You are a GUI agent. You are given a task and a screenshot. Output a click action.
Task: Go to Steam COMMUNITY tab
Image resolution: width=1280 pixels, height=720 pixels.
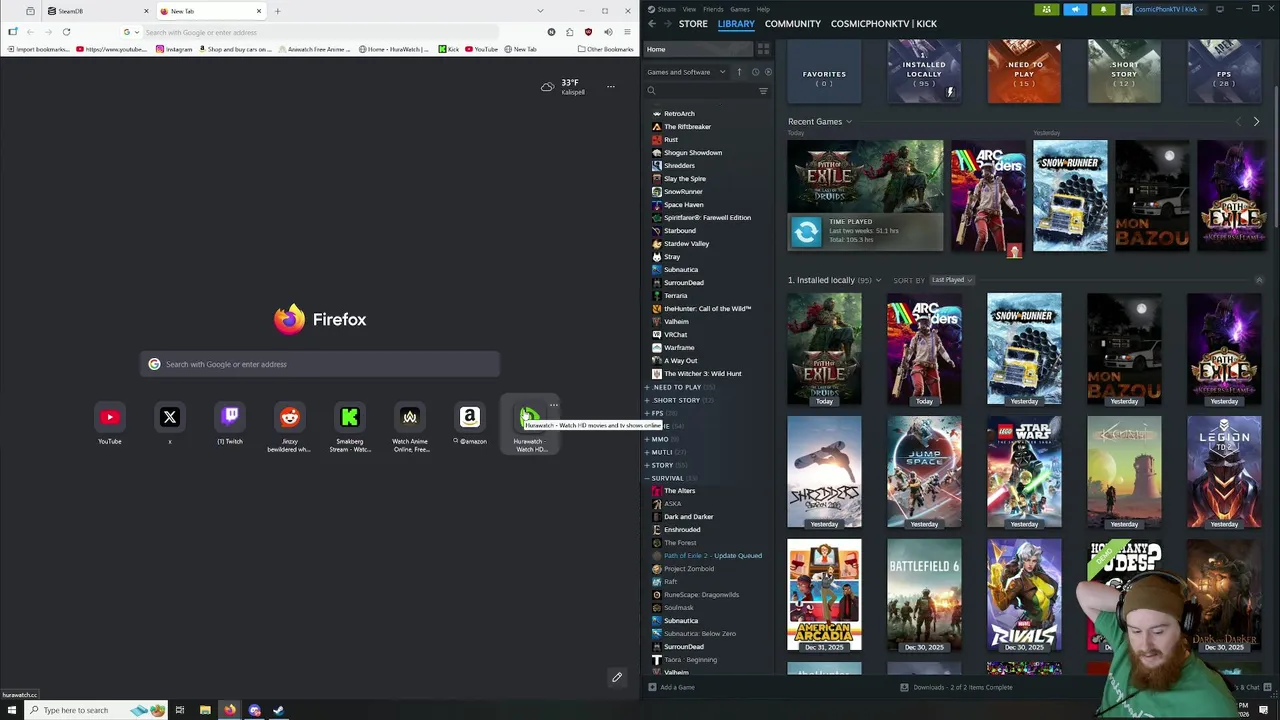coord(793,24)
